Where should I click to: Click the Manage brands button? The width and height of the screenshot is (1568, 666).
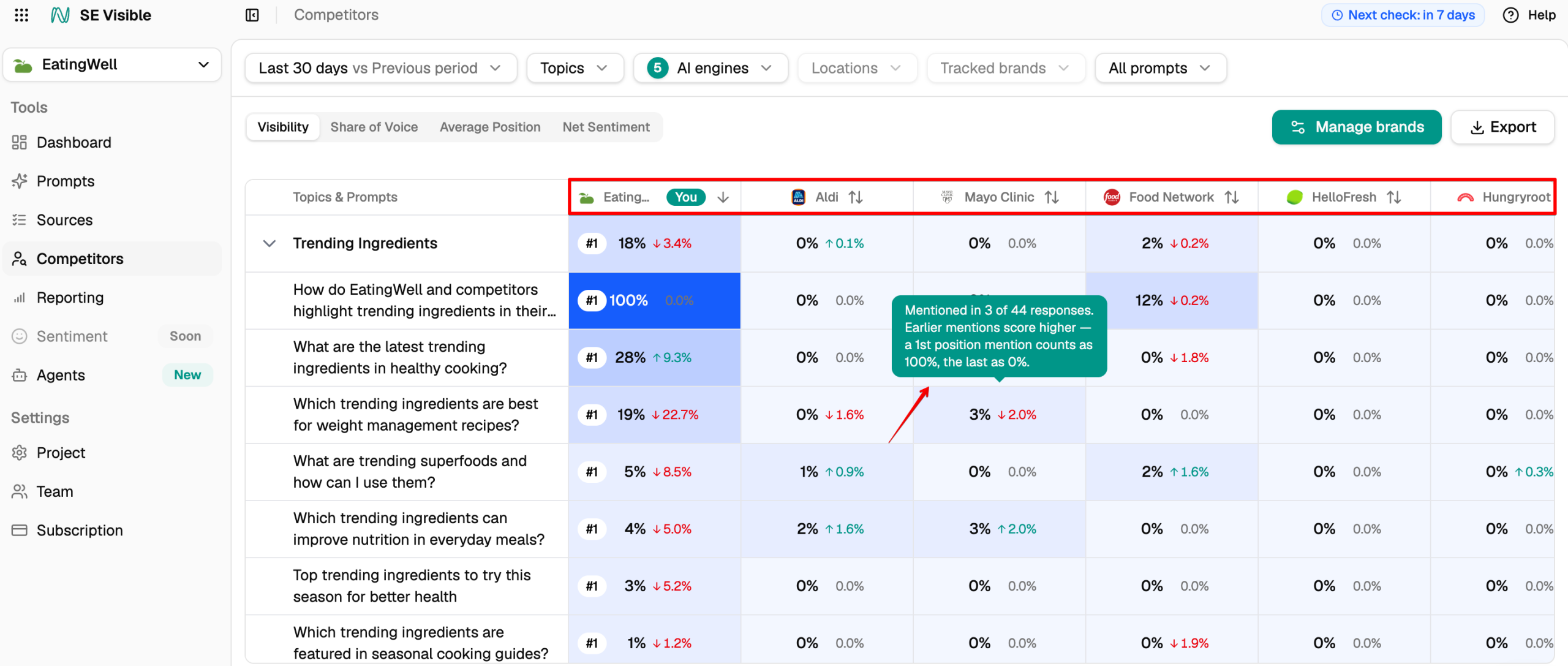(1356, 127)
